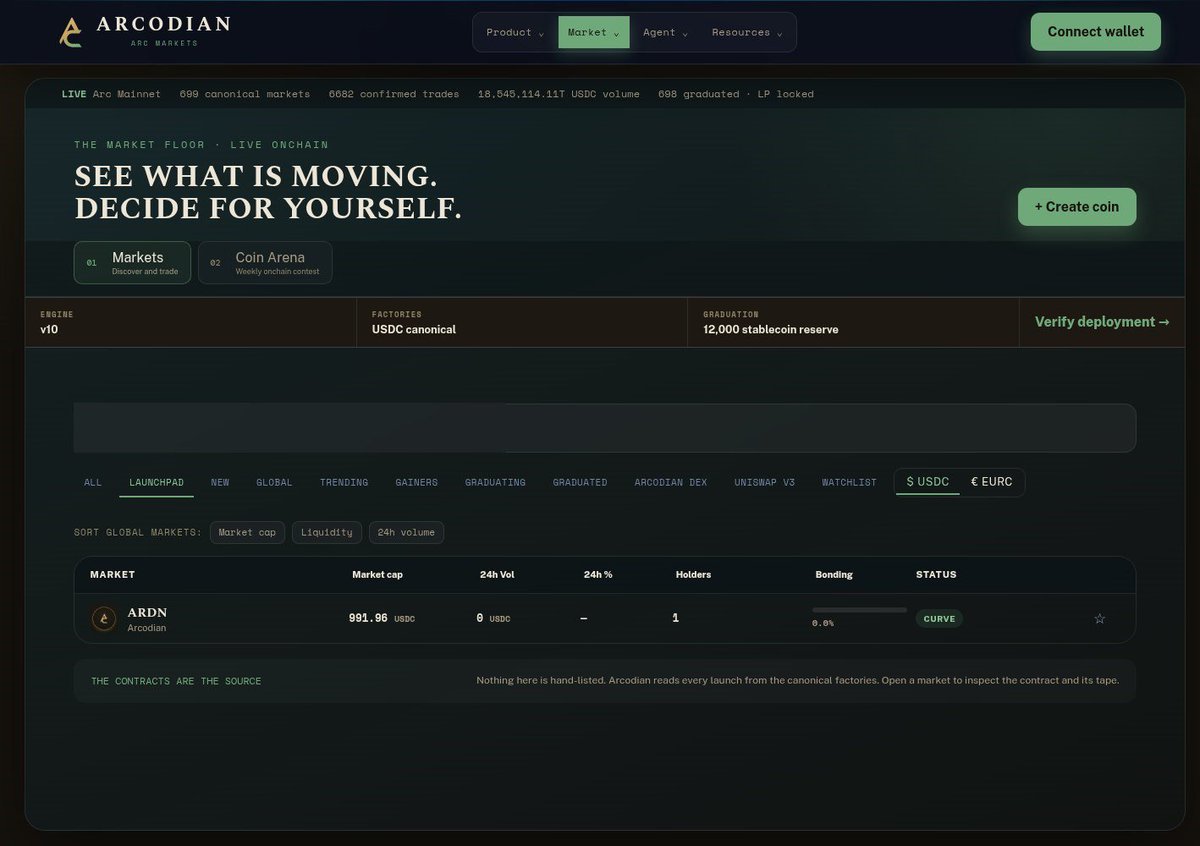This screenshot has width=1200, height=846.
Task: Select the LAUNCHPAD filter tab
Action: click(156, 482)
